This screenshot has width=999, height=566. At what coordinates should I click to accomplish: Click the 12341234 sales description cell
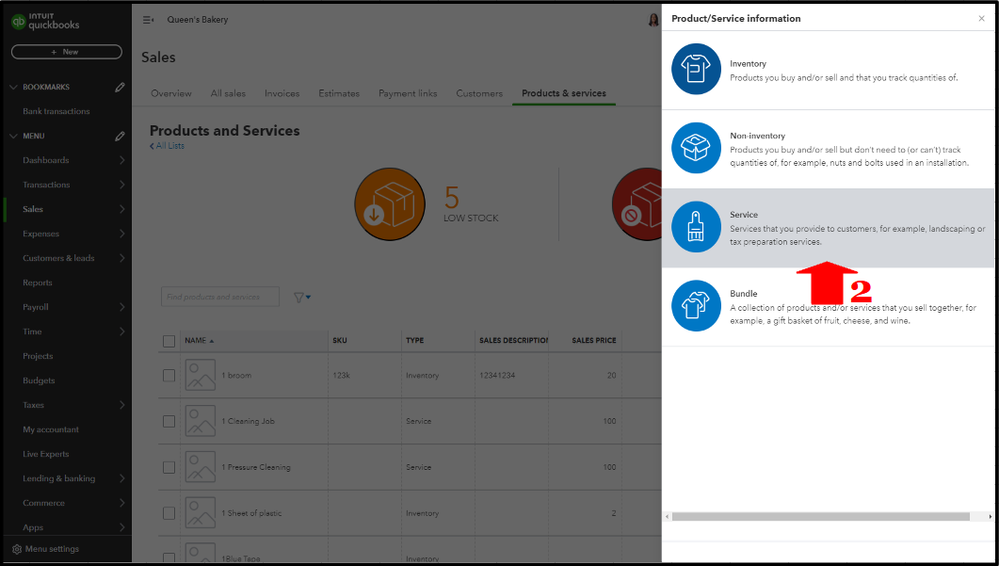click(497, 375)
